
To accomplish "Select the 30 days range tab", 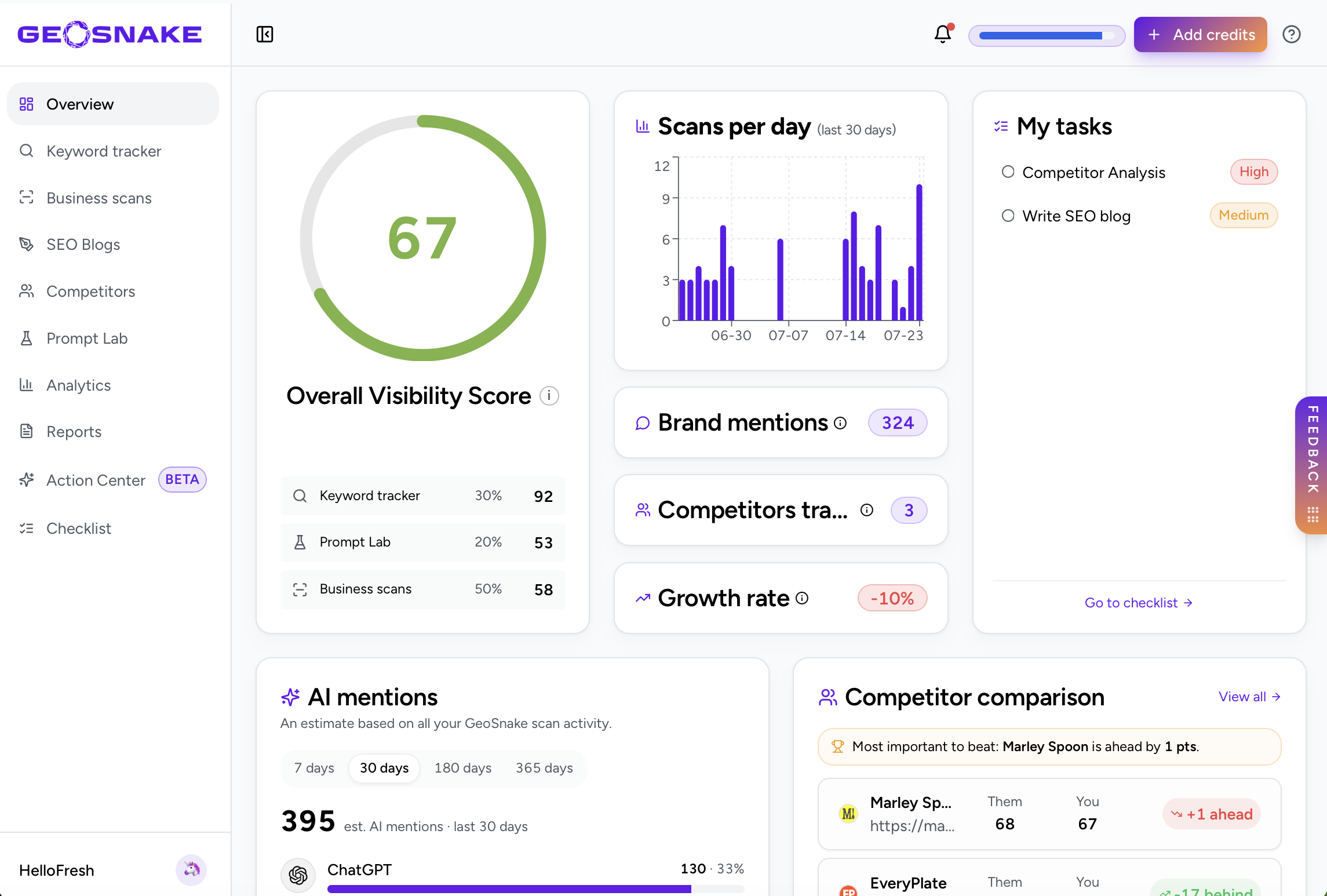I will tap(384, 768).
